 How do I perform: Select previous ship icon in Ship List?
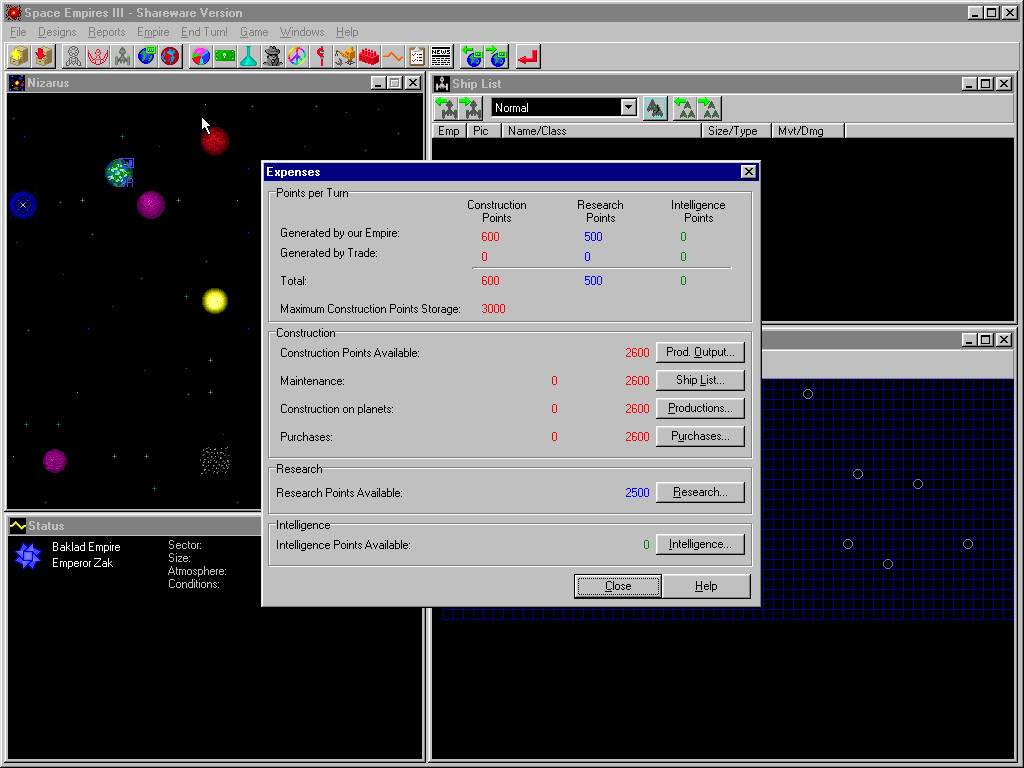coord(446,108)
